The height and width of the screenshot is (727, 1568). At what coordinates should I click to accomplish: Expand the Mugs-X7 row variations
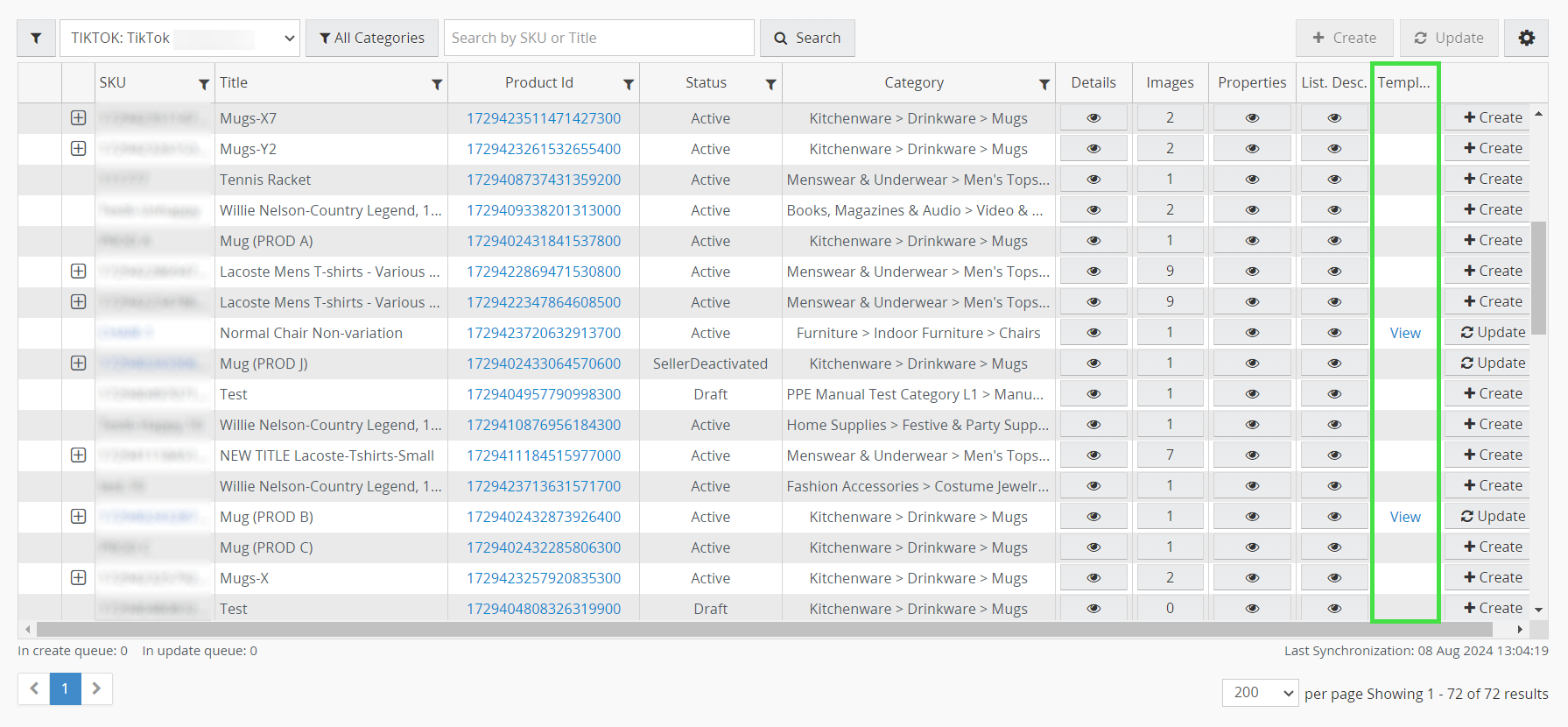[79, 118]
